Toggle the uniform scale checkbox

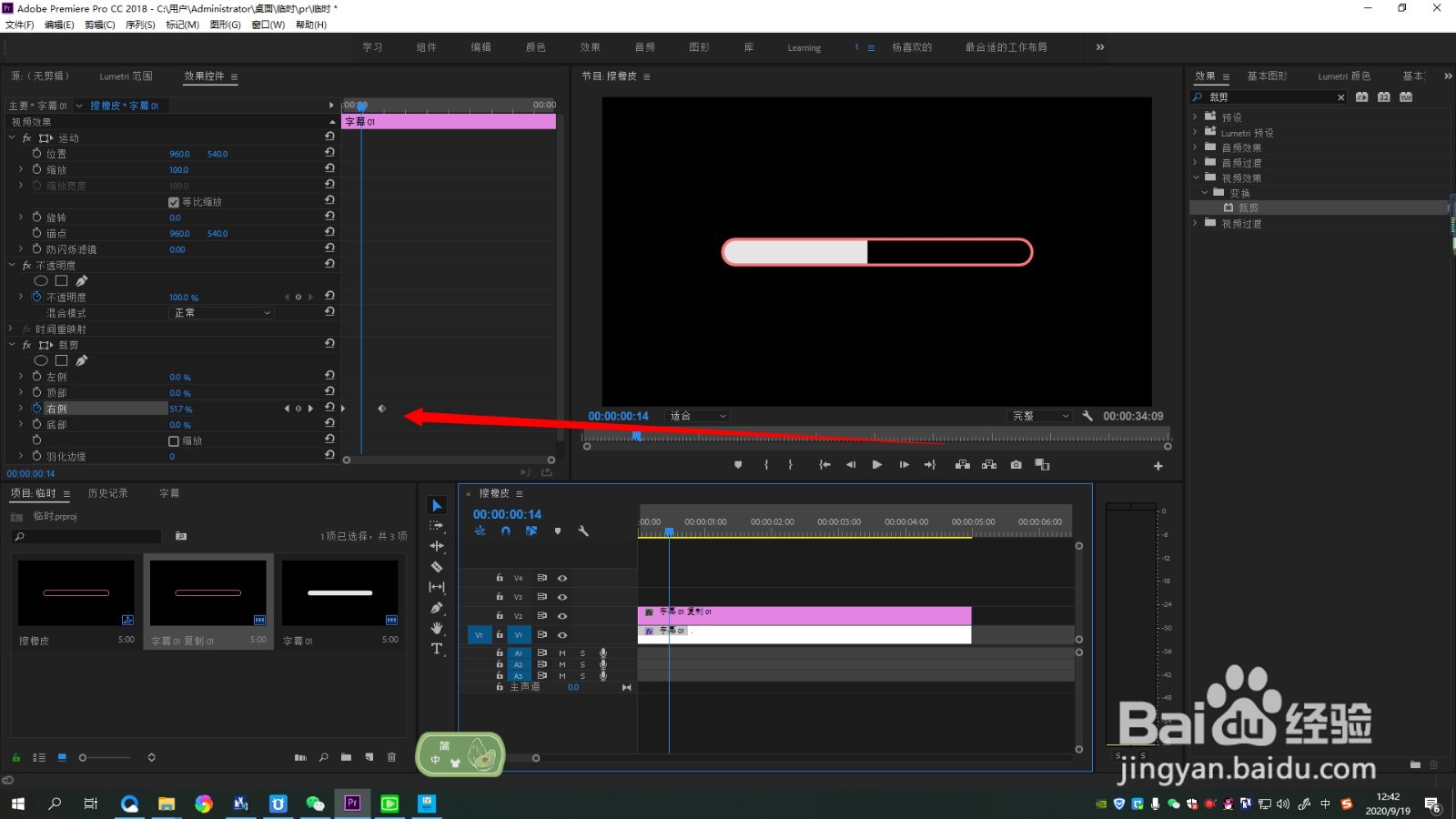(174, 202)
